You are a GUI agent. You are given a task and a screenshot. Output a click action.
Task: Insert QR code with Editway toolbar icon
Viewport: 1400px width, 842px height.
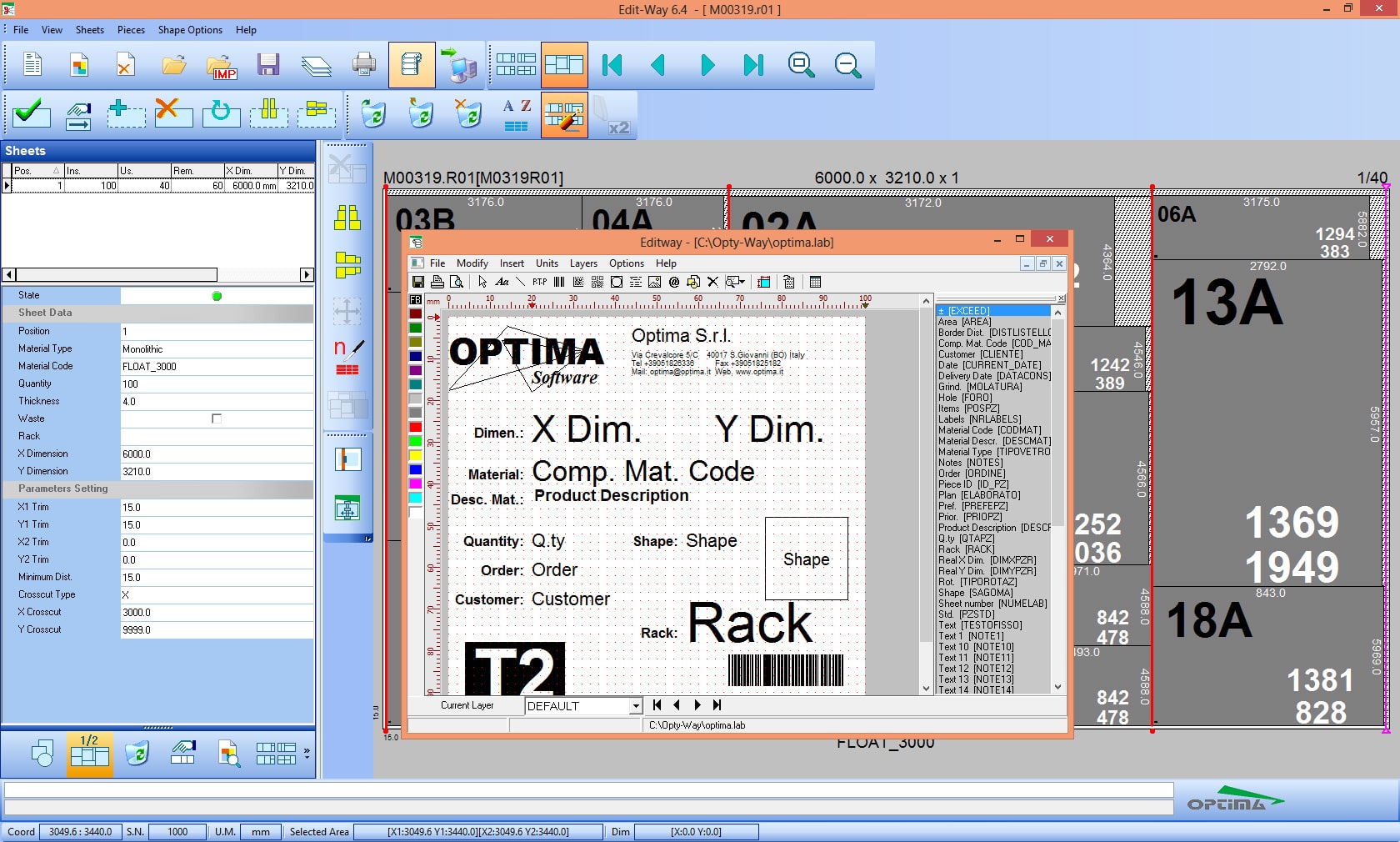[597, 282]
